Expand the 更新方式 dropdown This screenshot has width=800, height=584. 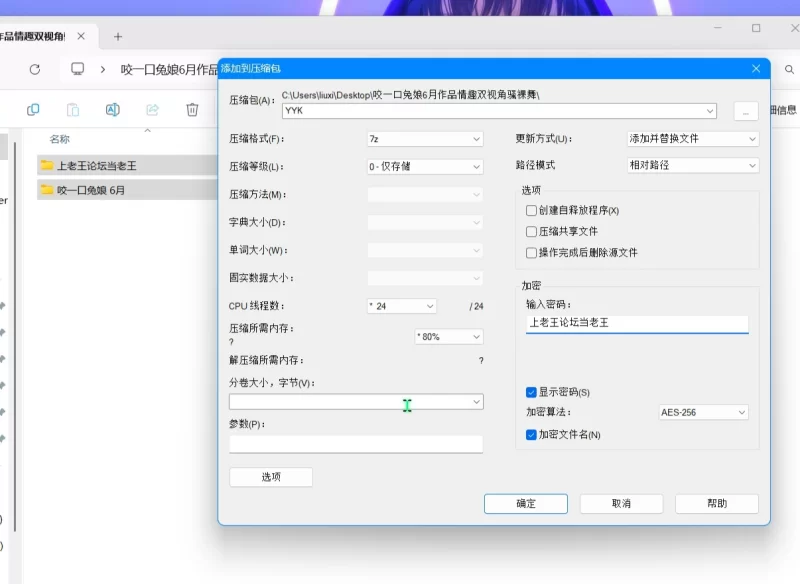(x=692, y=139)
